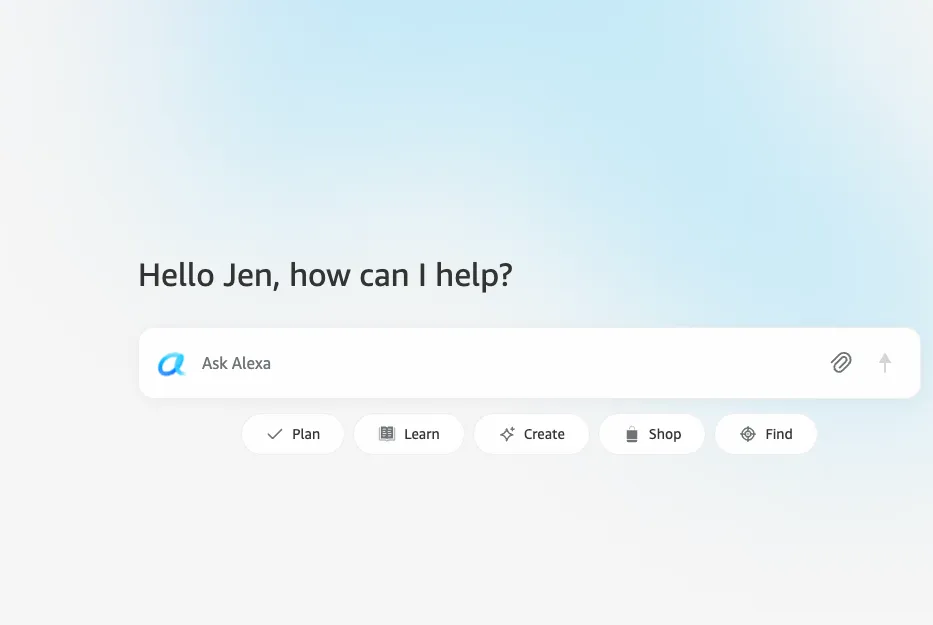Click the target crosshair icon beside Find
Viewport: 933px width, 625px height.
[748, 434]
